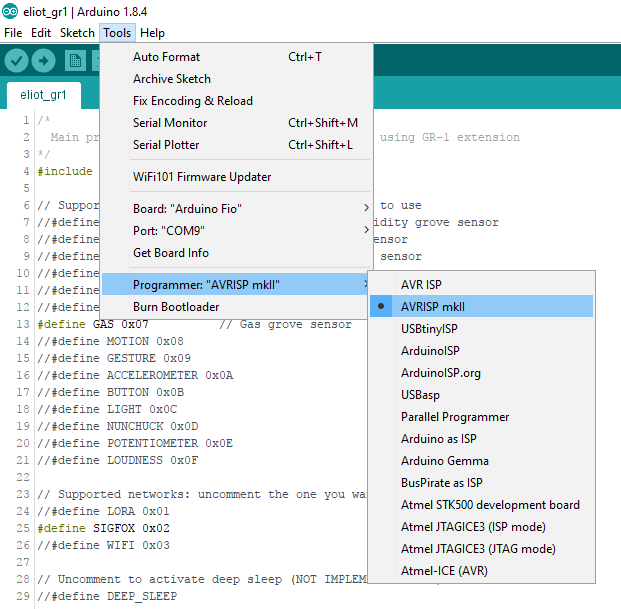Click code line '//#define LORA 0x01'
The height and width of the screenshot is (609, 621).
pos(103,511)
